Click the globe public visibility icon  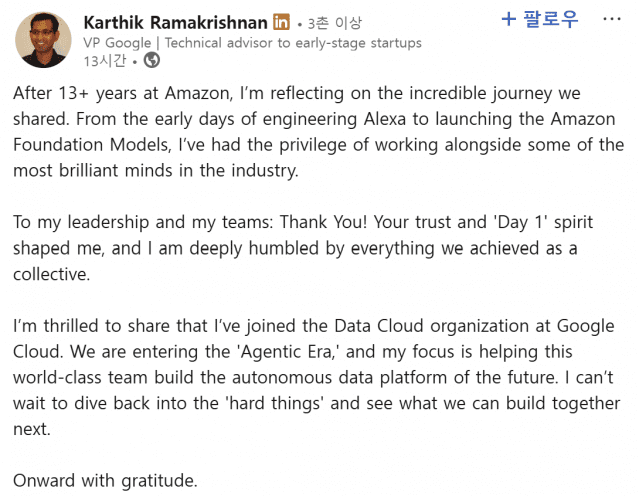click(152, 61)
